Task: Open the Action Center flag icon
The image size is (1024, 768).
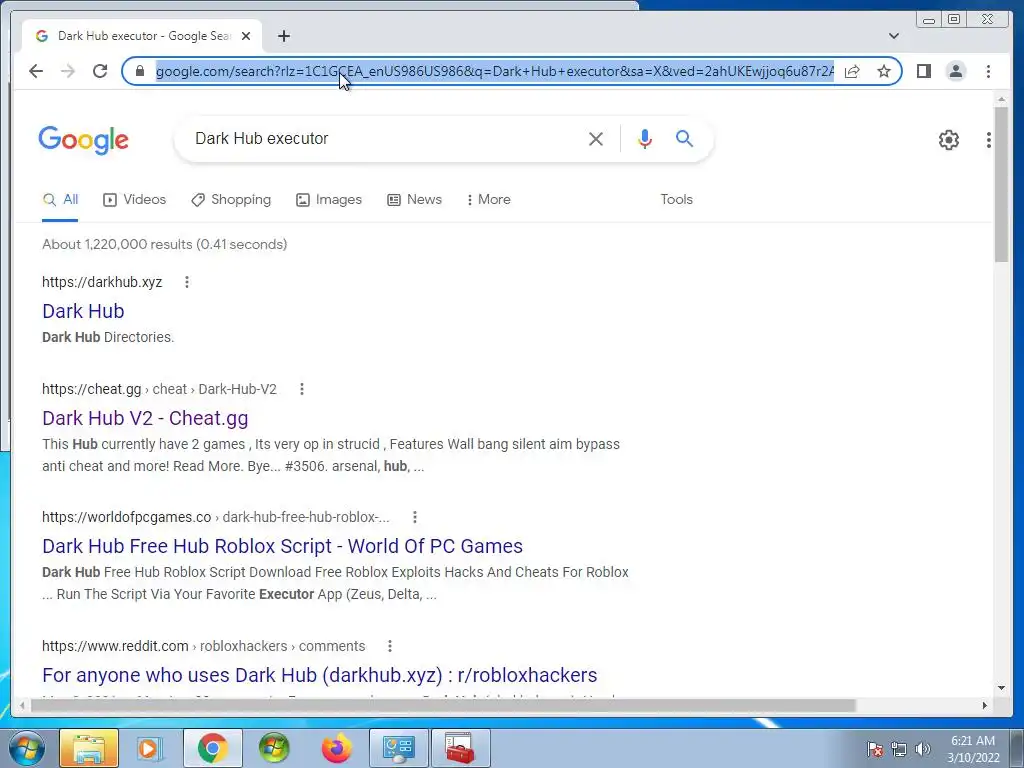Action: click(875, 749)
